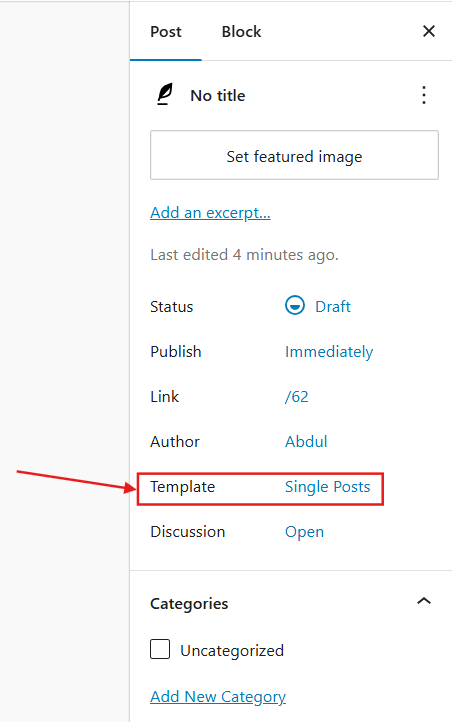Select the Uncategorized label text
Viewport: 452px width, 722px height.
pyautogui.click(x=232, y=651)
